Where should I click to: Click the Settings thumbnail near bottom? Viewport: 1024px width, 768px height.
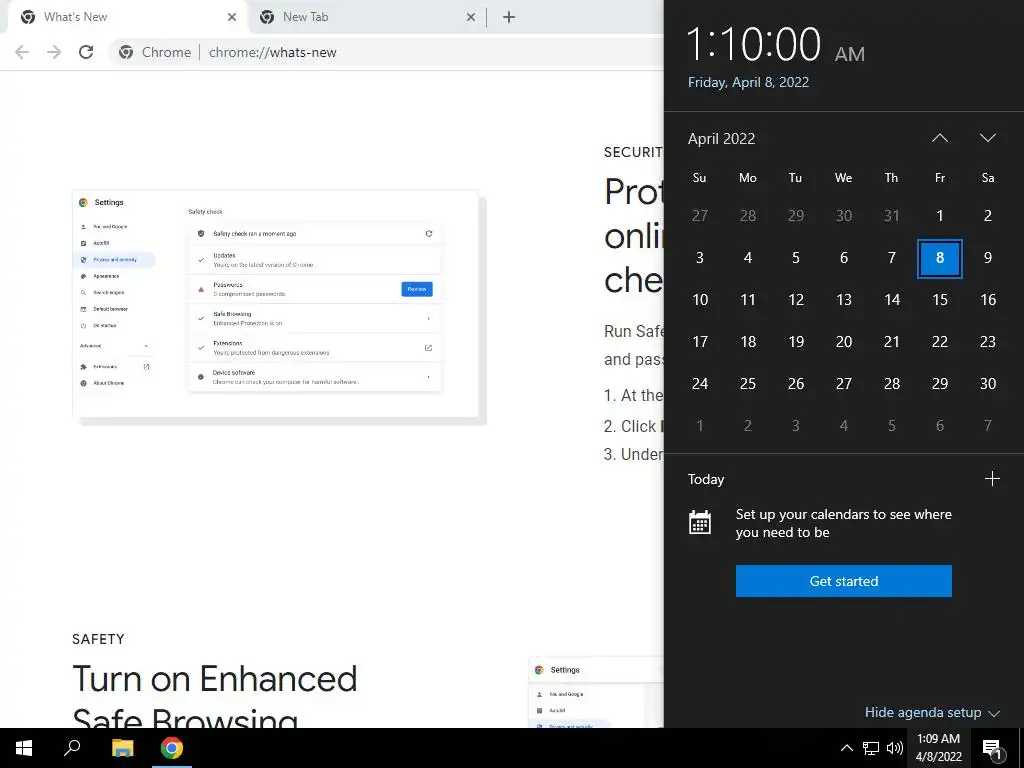[596, 692]
